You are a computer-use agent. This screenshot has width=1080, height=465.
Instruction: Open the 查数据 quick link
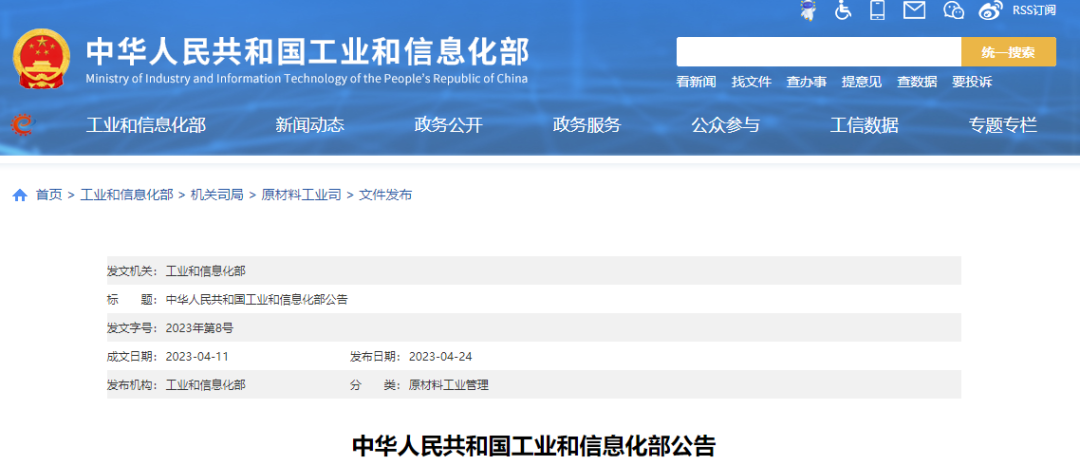[917, 82]
